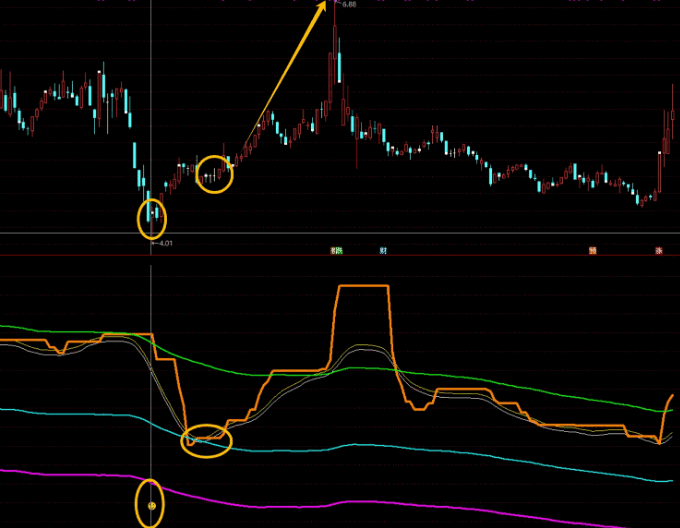Click the yellow signal icon in the indicator pane
Screen dimensions: 680x528
151,506
